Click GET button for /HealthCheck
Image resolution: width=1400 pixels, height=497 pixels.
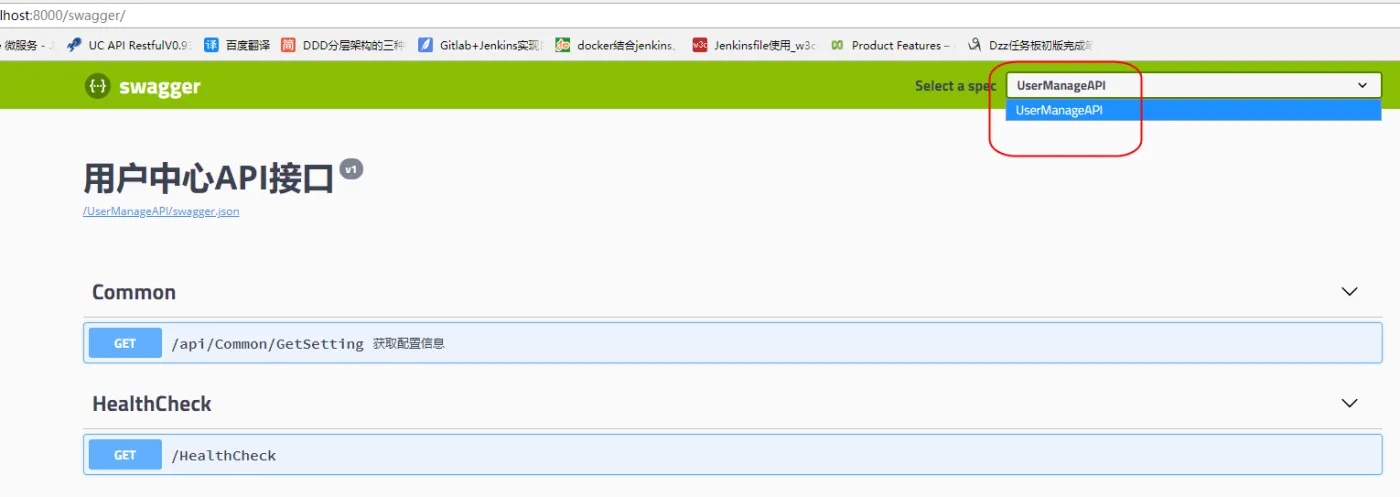[125, 455]
